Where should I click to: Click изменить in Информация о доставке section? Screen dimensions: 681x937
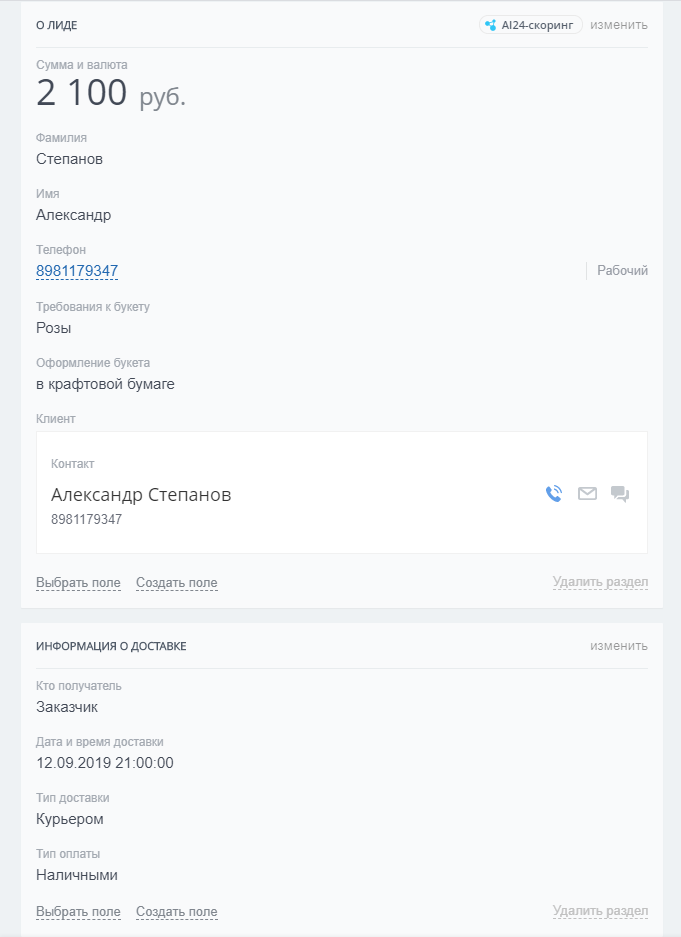[618, 646]
